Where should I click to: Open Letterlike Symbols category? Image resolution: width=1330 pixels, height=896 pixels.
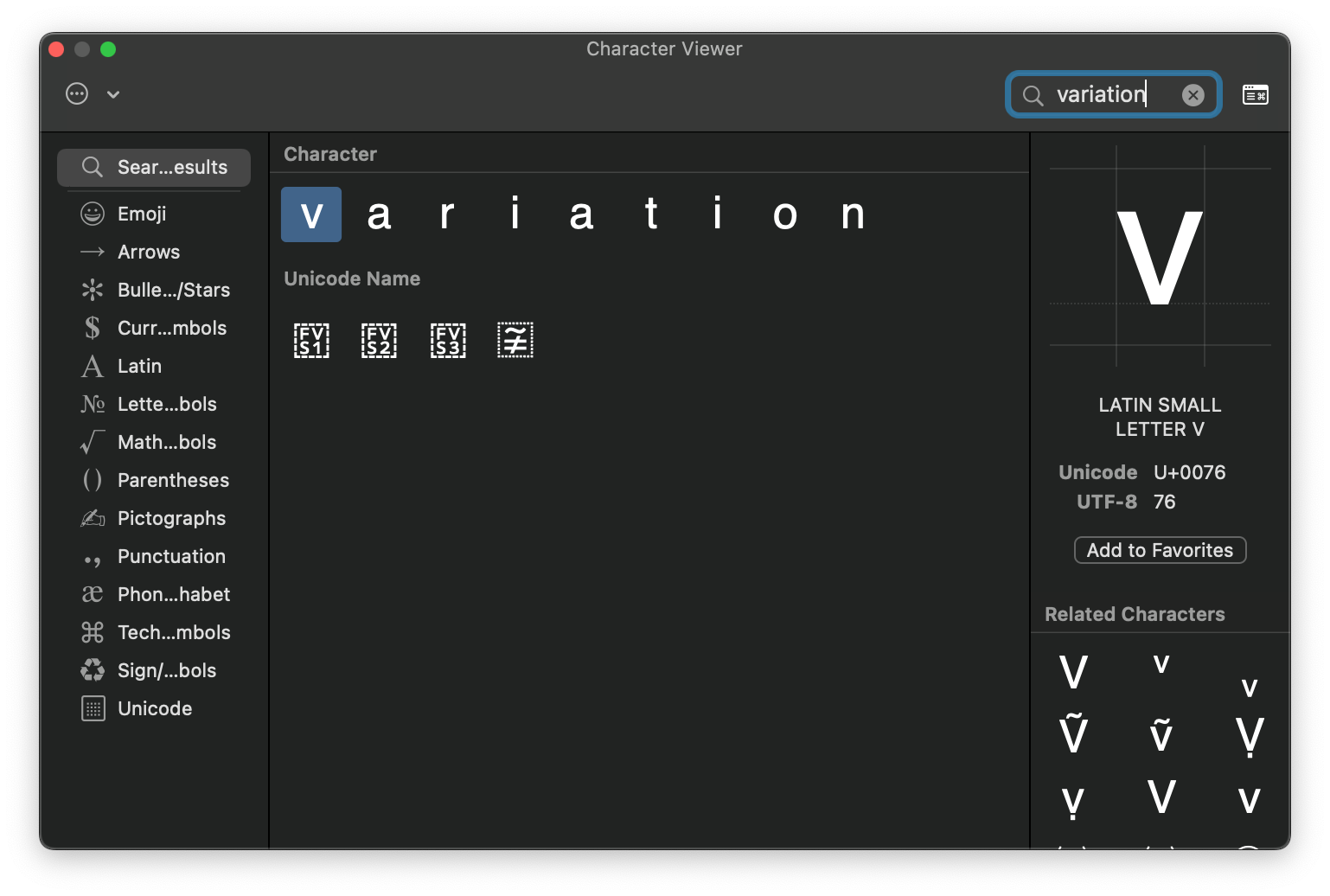154,404
